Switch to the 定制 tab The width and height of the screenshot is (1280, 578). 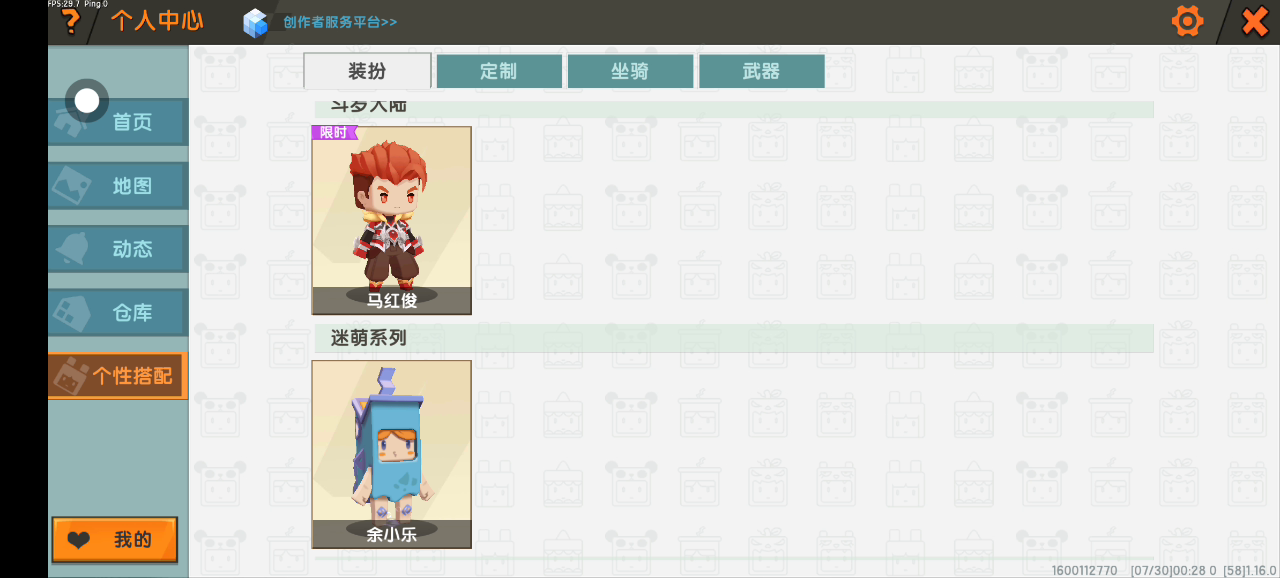[x=499, y=71]
